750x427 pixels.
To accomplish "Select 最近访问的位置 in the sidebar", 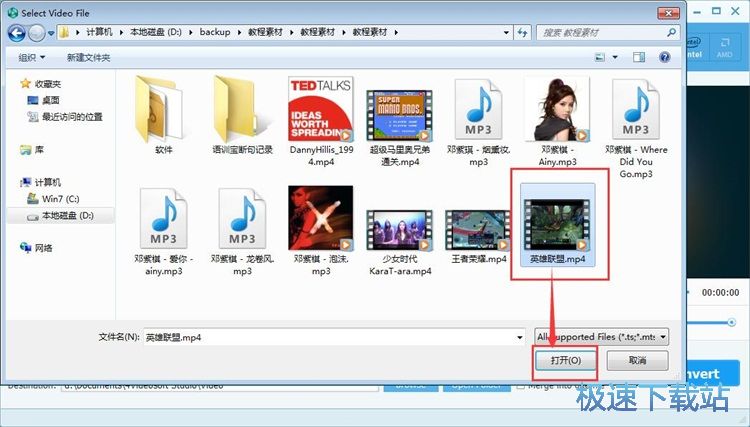I will (x=65, y=117).
